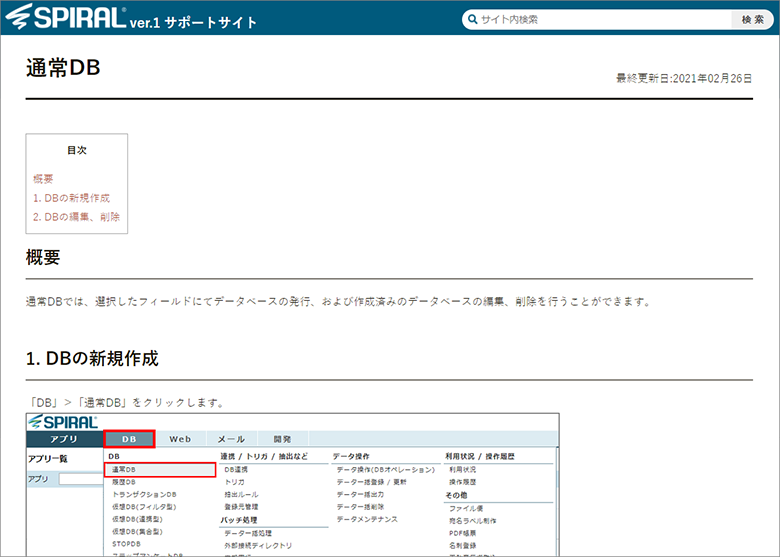The width and height of the screenshot is (780, 557).
Task: Choose データ操作(DBオペレーション) menu entry
Action: click(x=386, y=469)
